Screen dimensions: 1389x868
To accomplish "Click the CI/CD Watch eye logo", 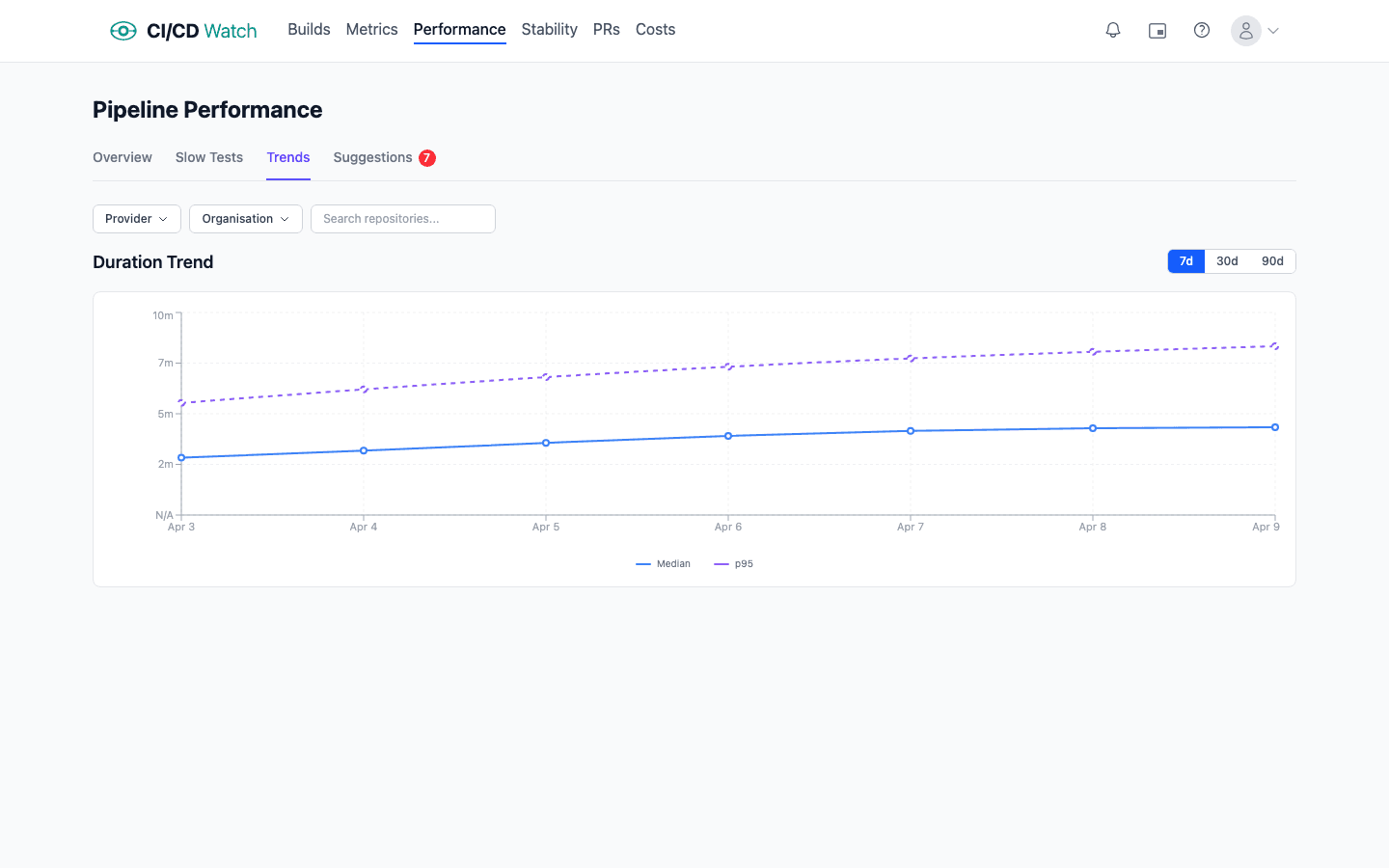I will pos(123,30).
